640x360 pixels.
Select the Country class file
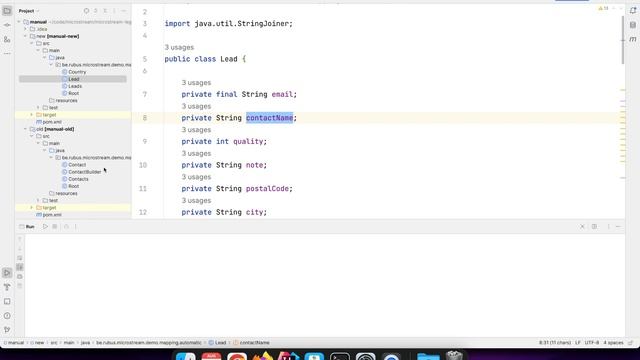coord(74,72)
